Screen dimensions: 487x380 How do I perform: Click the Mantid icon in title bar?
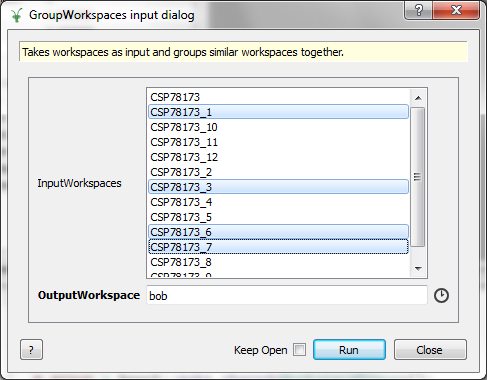(16, 15)
